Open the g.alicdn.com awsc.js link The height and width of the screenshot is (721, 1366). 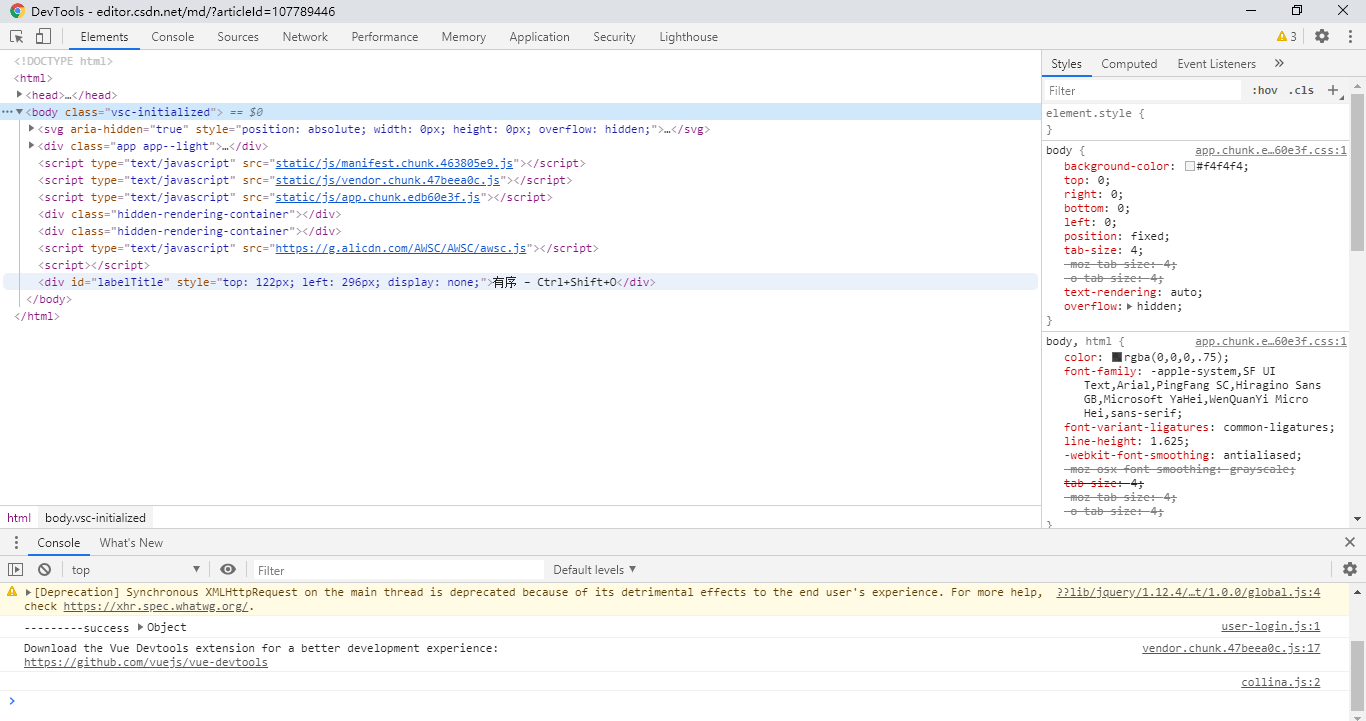click(x=402, y=247)
